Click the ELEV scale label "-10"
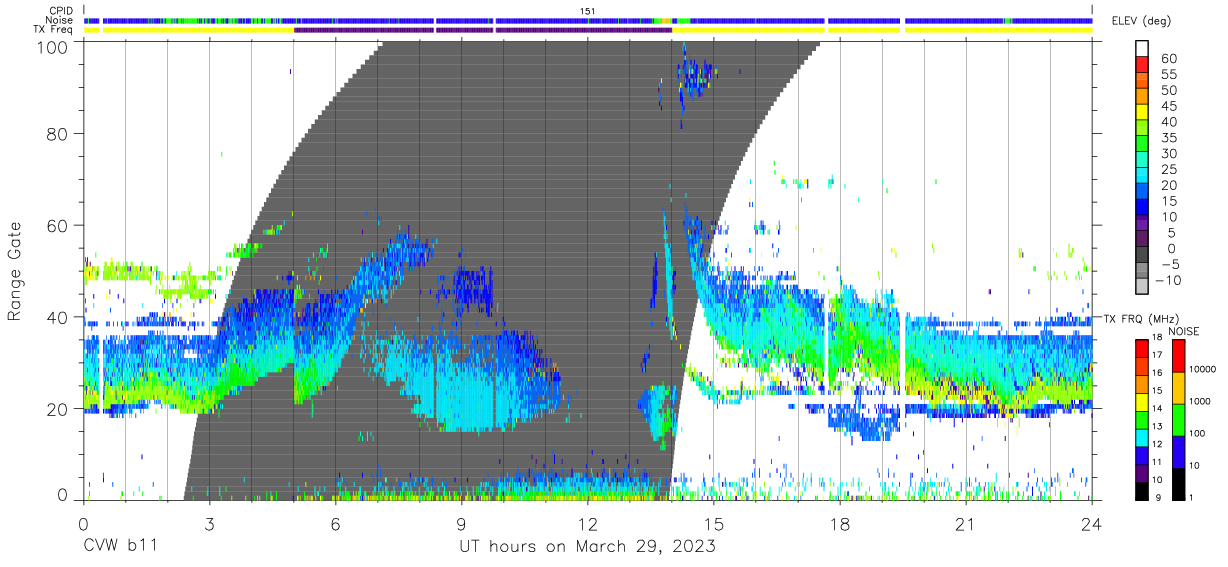This screenshot has height=567, width=1228. point(1170,280)
